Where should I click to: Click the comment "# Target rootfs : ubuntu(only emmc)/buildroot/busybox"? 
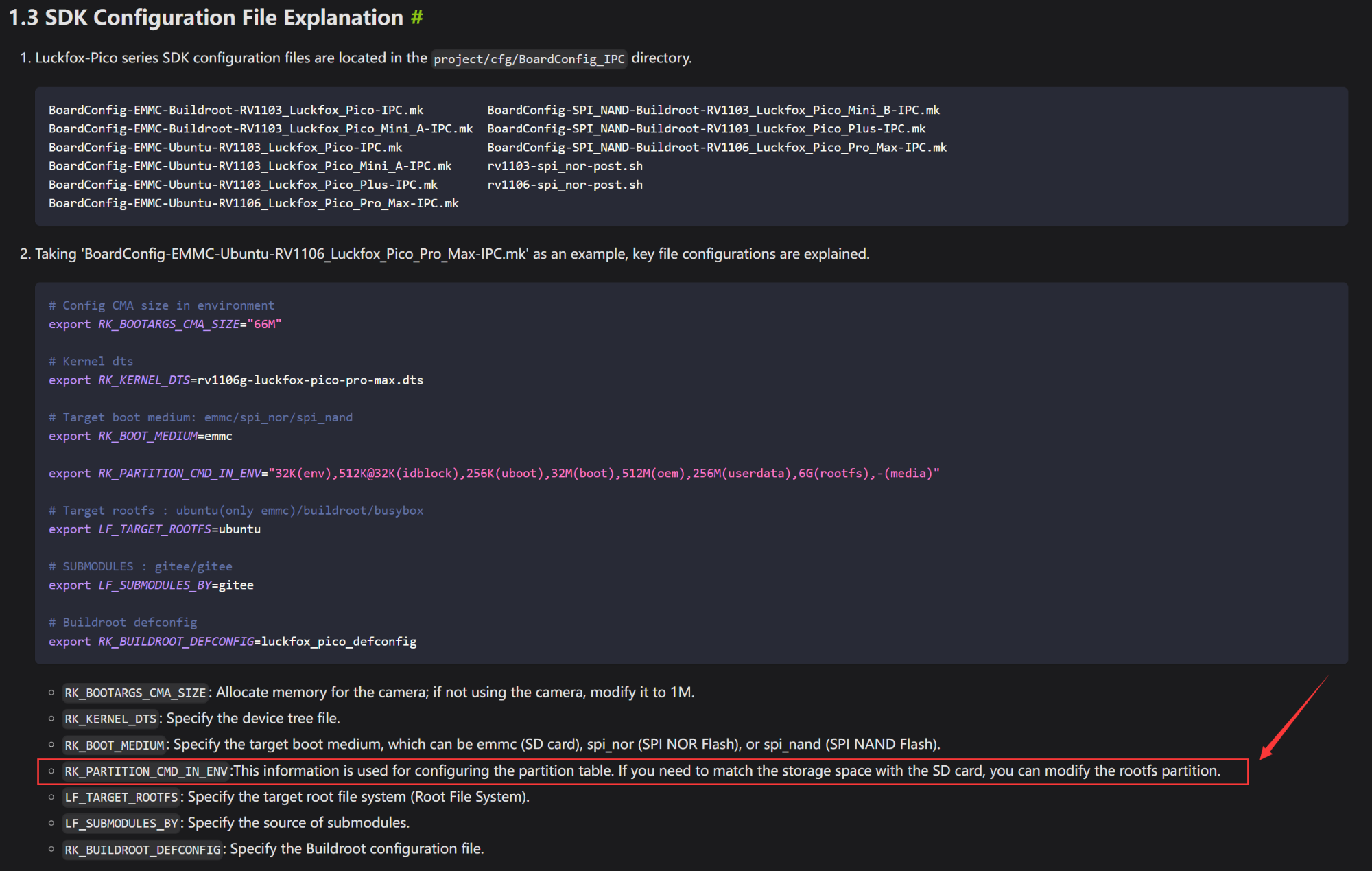click(236, 511)
